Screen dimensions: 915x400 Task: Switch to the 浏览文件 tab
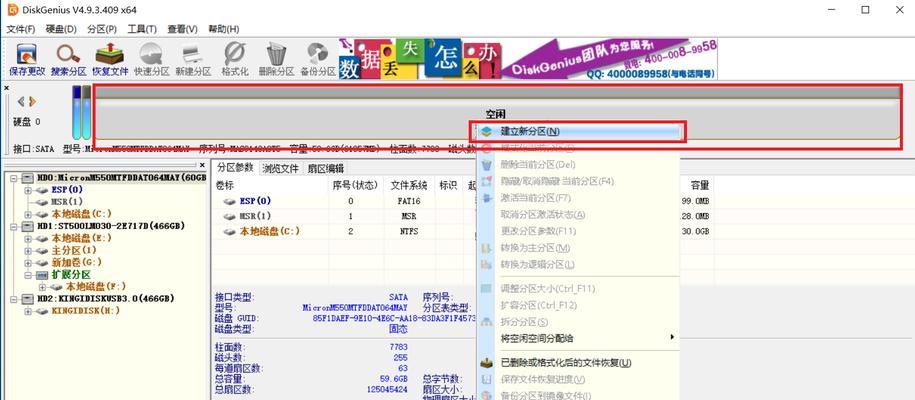pyautogui.click(x=281, y=168)
